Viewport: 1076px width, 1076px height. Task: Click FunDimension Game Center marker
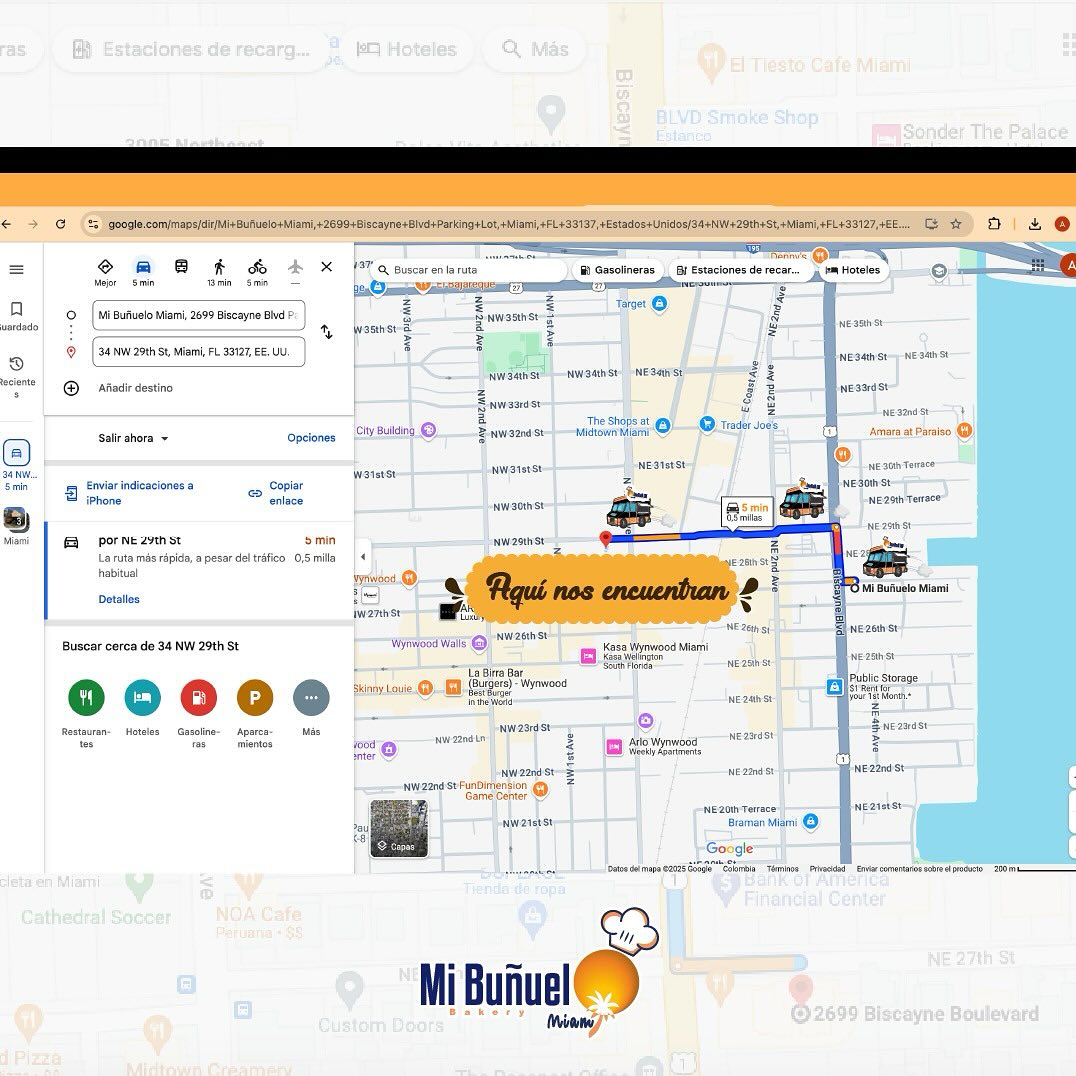pyautogui.click(x=540, y=789)
